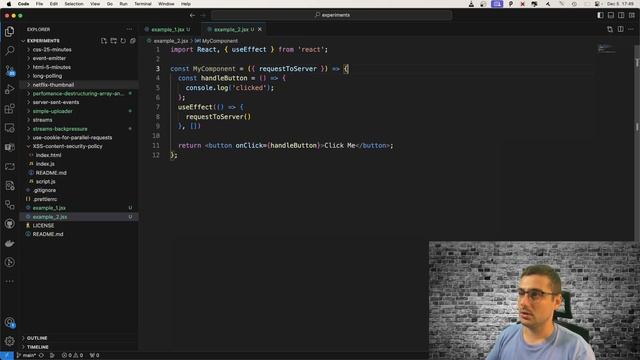Open the Search view in activity bar
Screen dimensions: 640x360
[x=9, y=51]
